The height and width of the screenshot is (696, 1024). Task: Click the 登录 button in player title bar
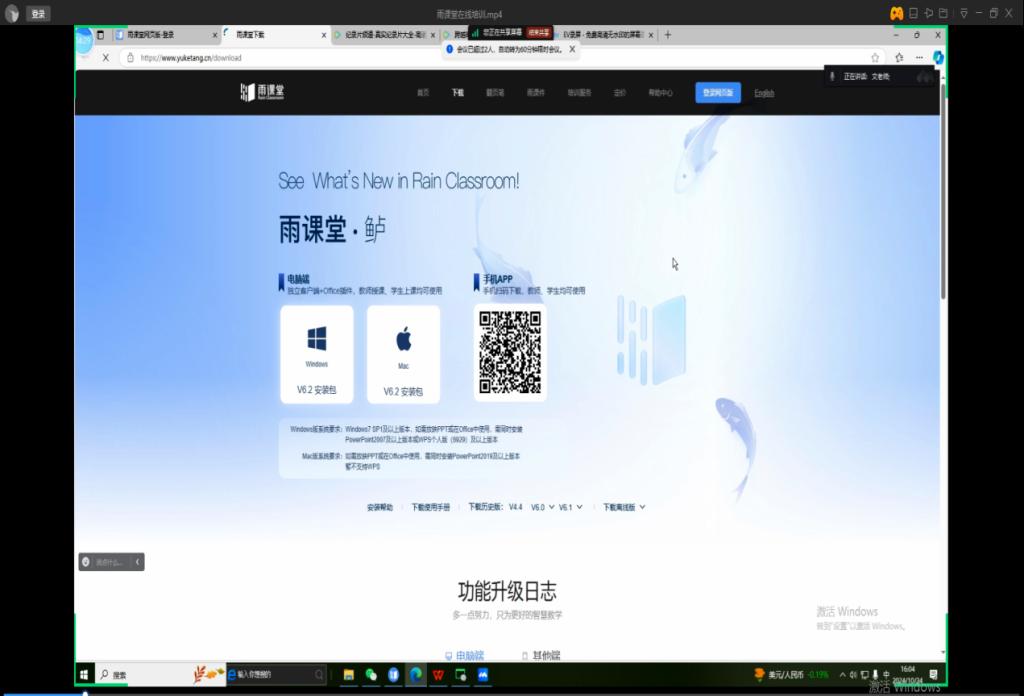(x=39, y=14)
